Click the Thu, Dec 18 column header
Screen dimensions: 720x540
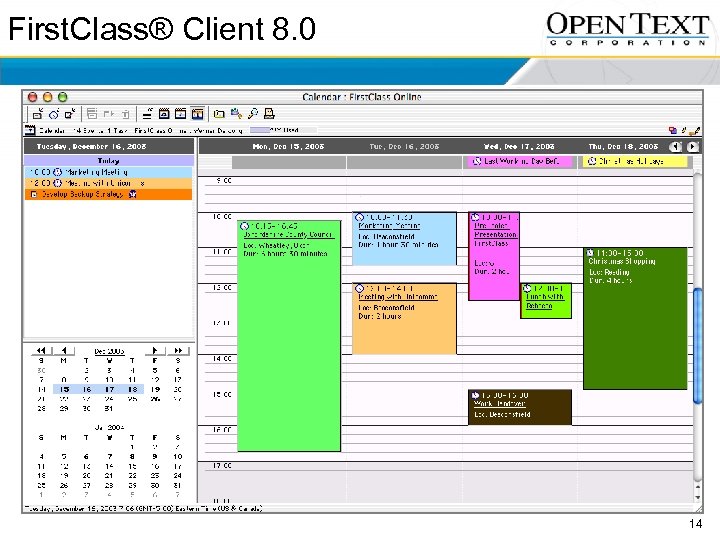tap(623, 146)
